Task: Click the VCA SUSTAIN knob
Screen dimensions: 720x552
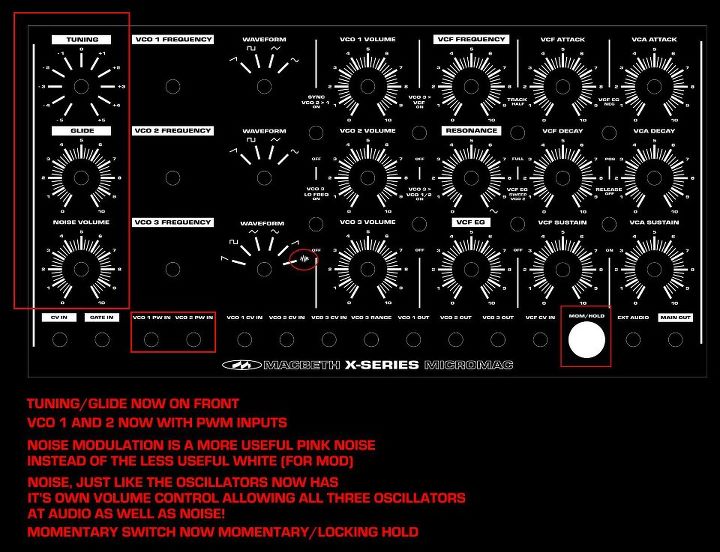Action: pyautogui.click(x=654, y=269)
